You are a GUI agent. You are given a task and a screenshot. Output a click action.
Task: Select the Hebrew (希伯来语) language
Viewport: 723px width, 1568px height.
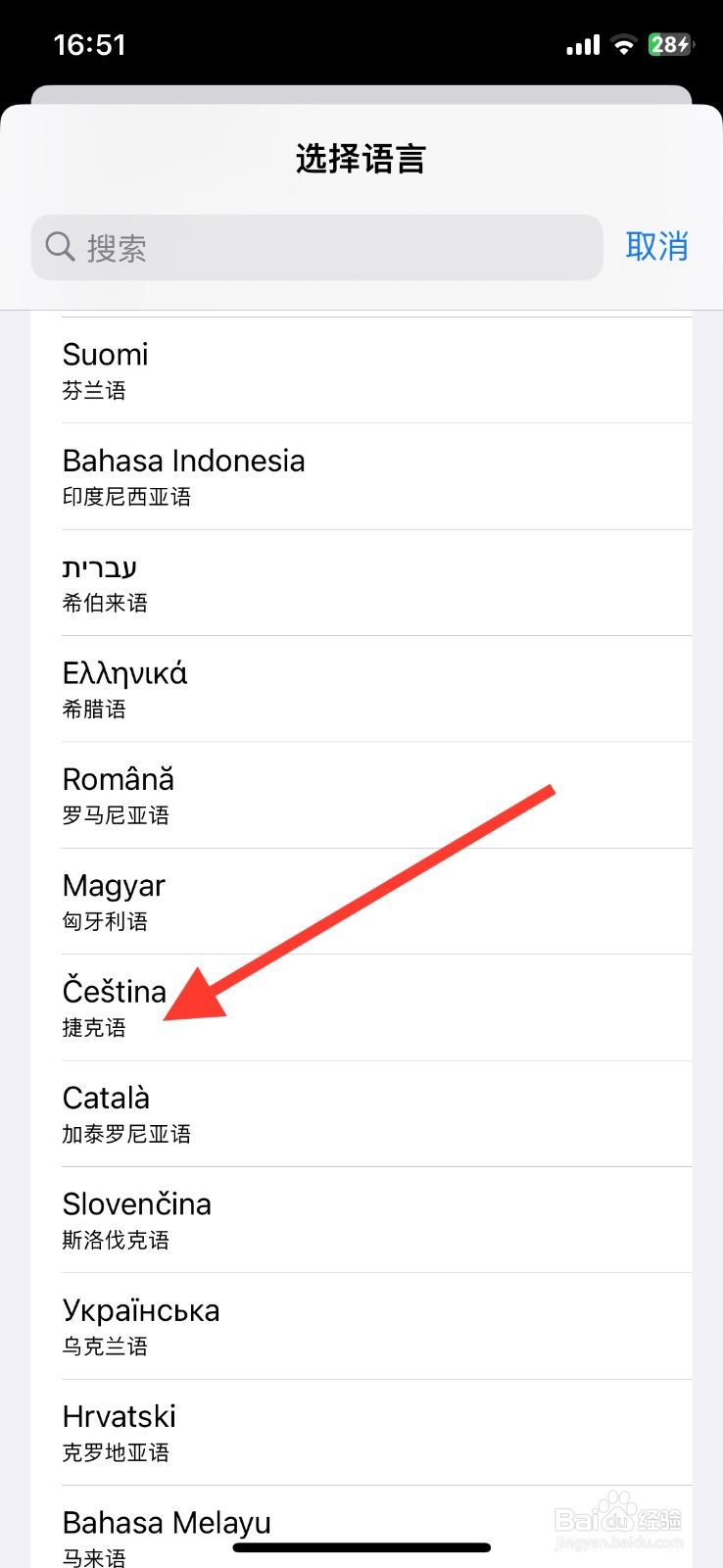[361, 583]
